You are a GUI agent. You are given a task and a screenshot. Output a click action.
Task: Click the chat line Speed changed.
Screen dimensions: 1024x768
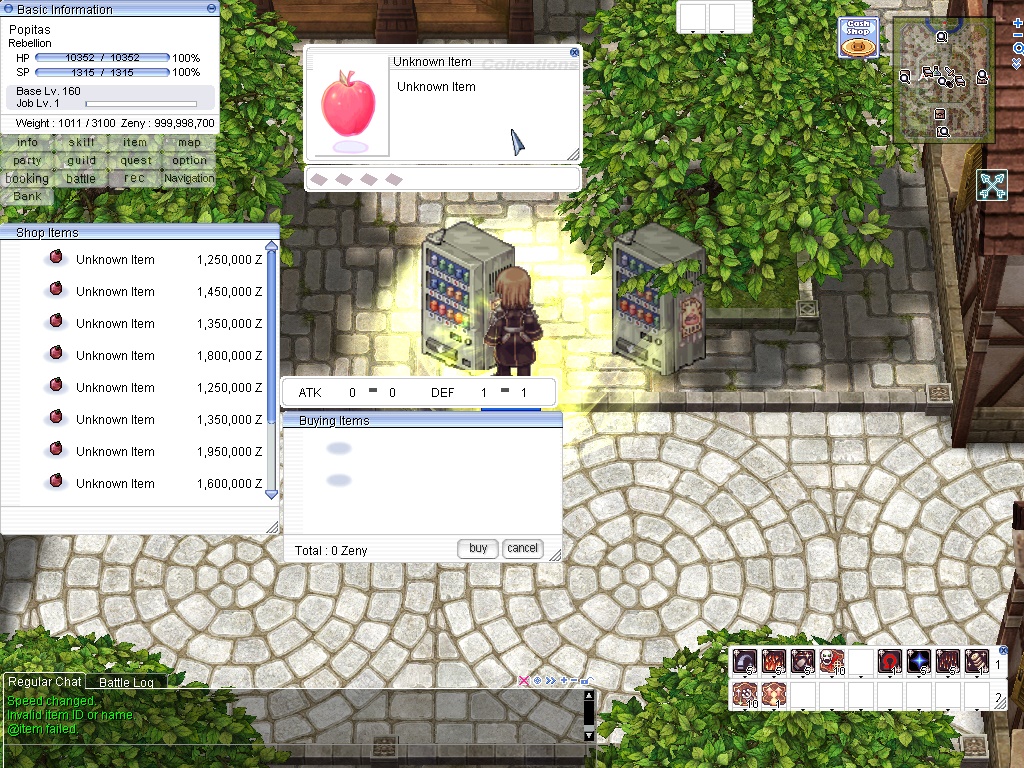click(50, 701)
